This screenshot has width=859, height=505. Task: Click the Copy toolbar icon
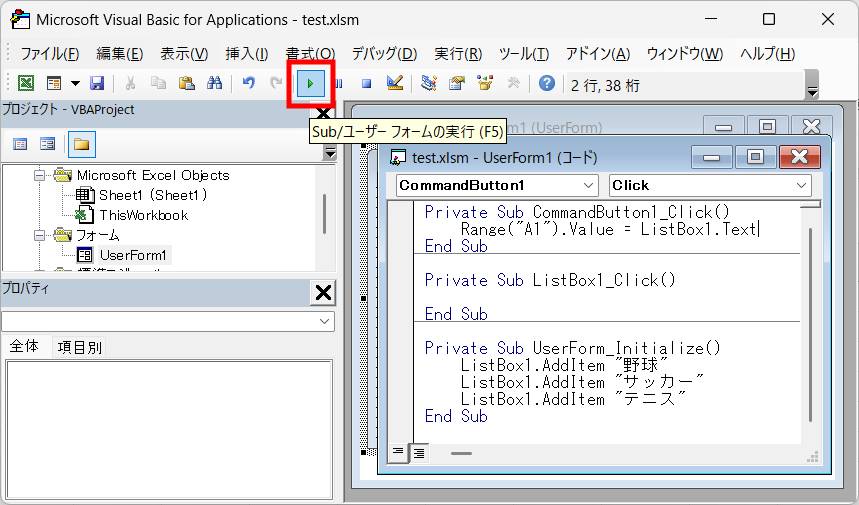(158, 83)
